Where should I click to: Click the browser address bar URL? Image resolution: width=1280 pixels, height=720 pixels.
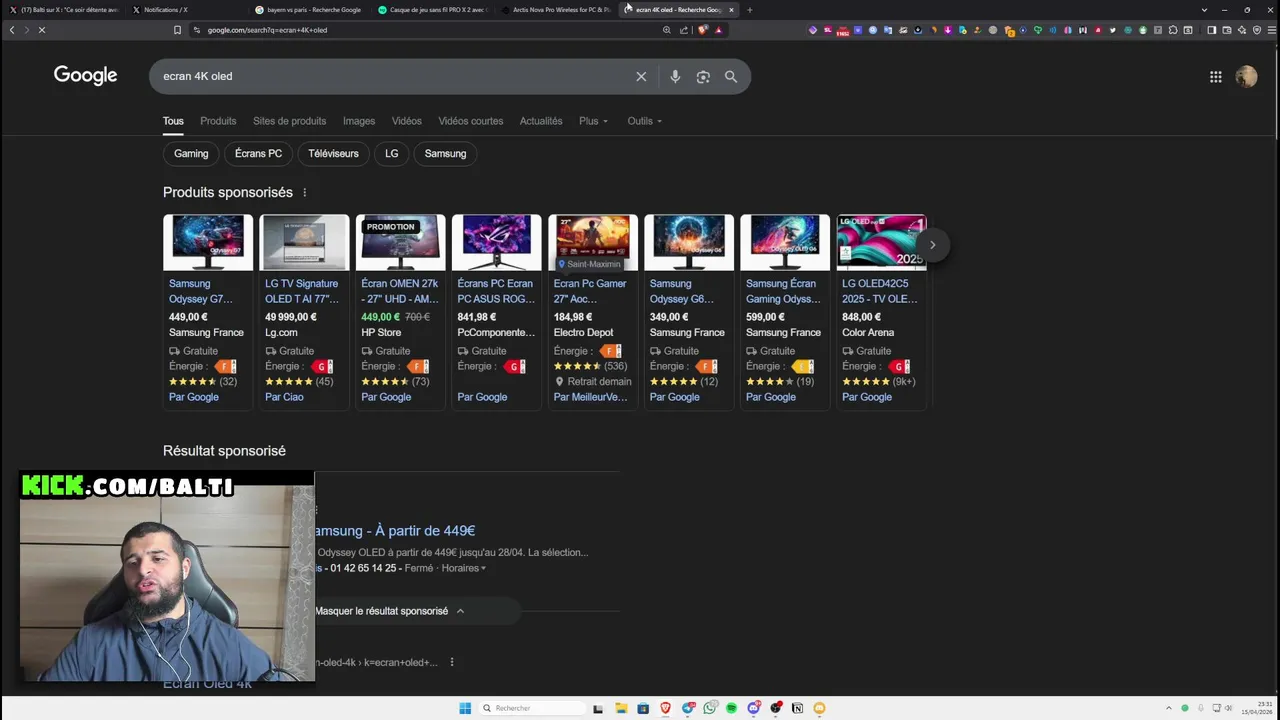point(267,30)
